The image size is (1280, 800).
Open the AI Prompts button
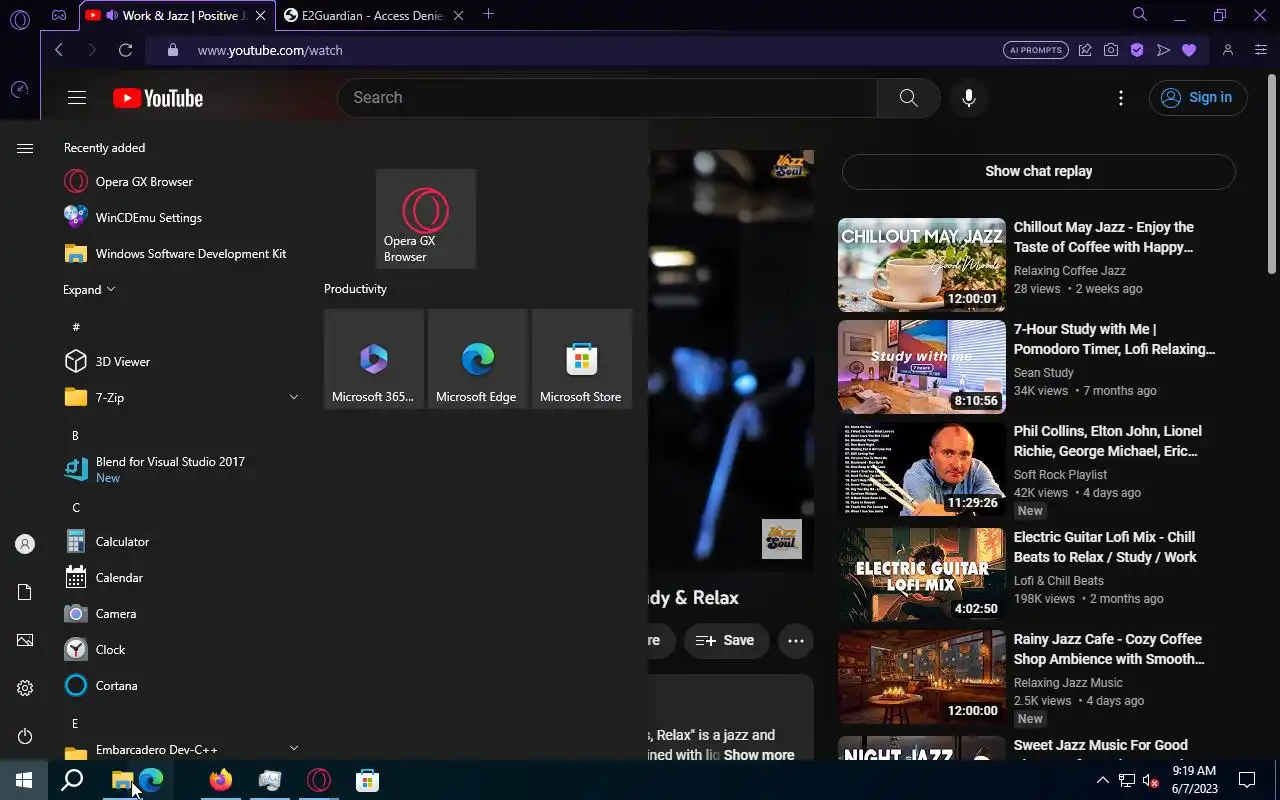[x=1035, y=50]
